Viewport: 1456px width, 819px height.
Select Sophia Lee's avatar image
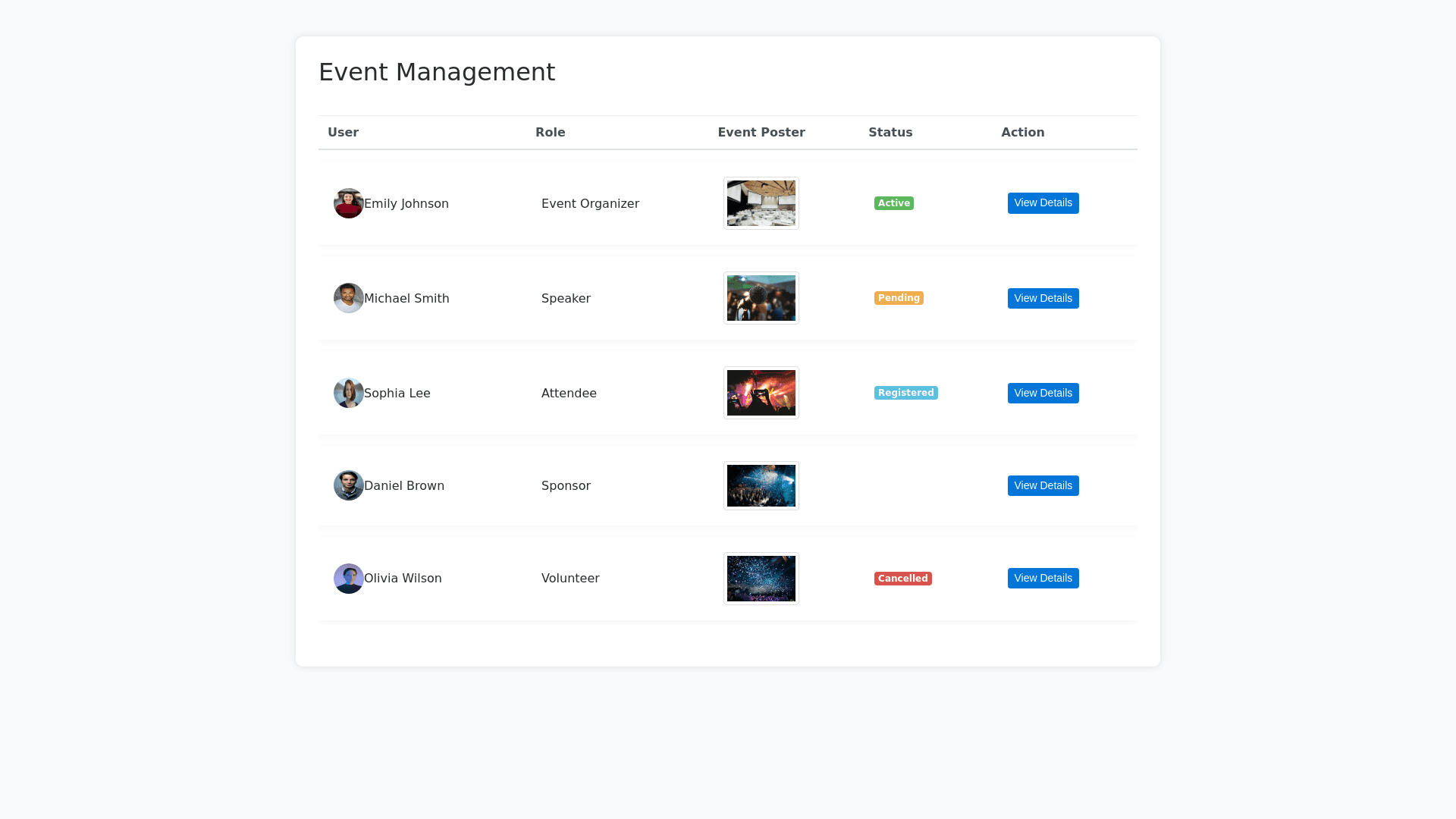(x=348, y=393)
